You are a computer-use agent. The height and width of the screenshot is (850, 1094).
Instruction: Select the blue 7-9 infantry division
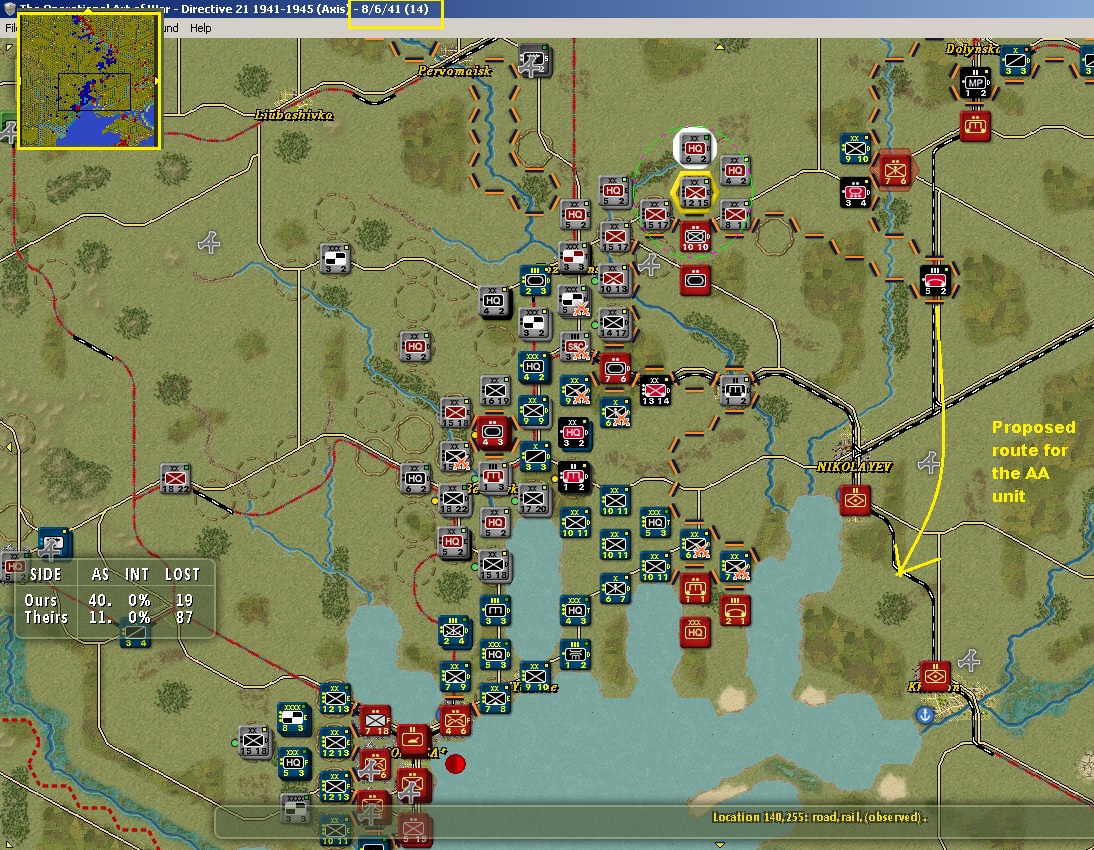455,677
